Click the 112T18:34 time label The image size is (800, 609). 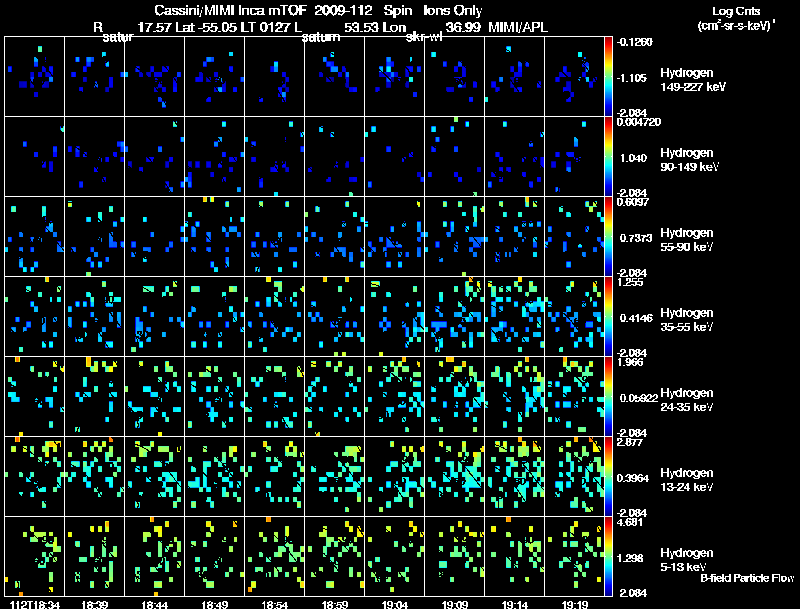pyautogui.click(x=35, y=604)
